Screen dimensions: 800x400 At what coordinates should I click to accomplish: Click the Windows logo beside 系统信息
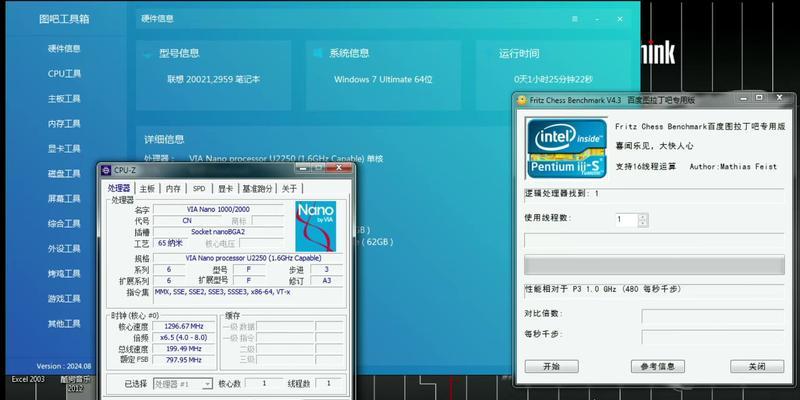318,53
